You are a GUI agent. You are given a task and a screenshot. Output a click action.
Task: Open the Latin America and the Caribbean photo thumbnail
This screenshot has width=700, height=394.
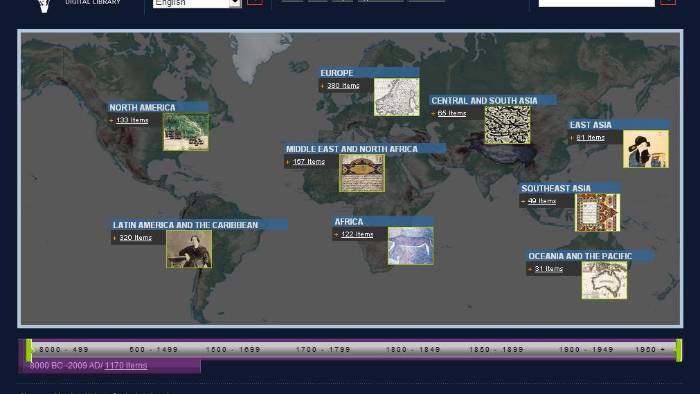click(x=189, y=249)
